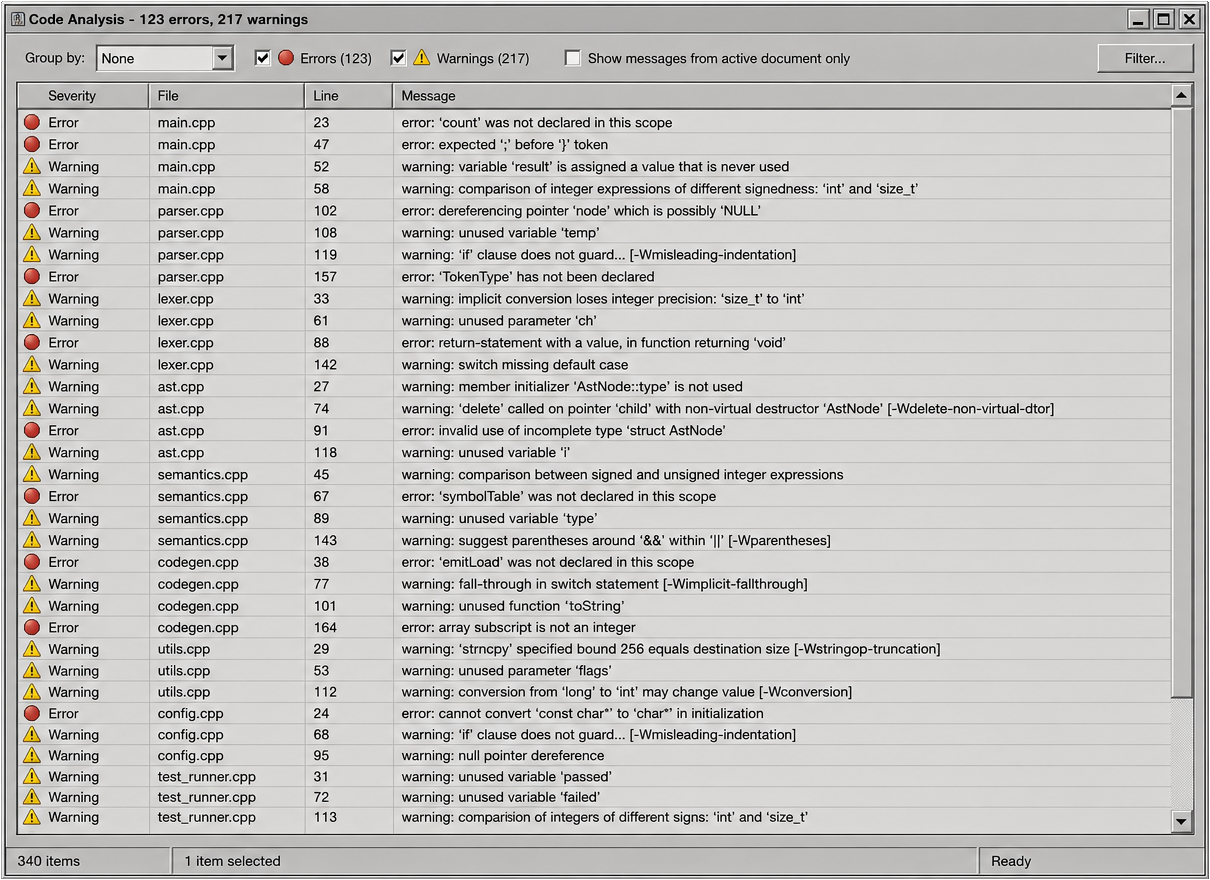Click error icon for codegen.cpp line 164
The height and width of the screenshot is (880, 1210).
[x=32, y=628]
